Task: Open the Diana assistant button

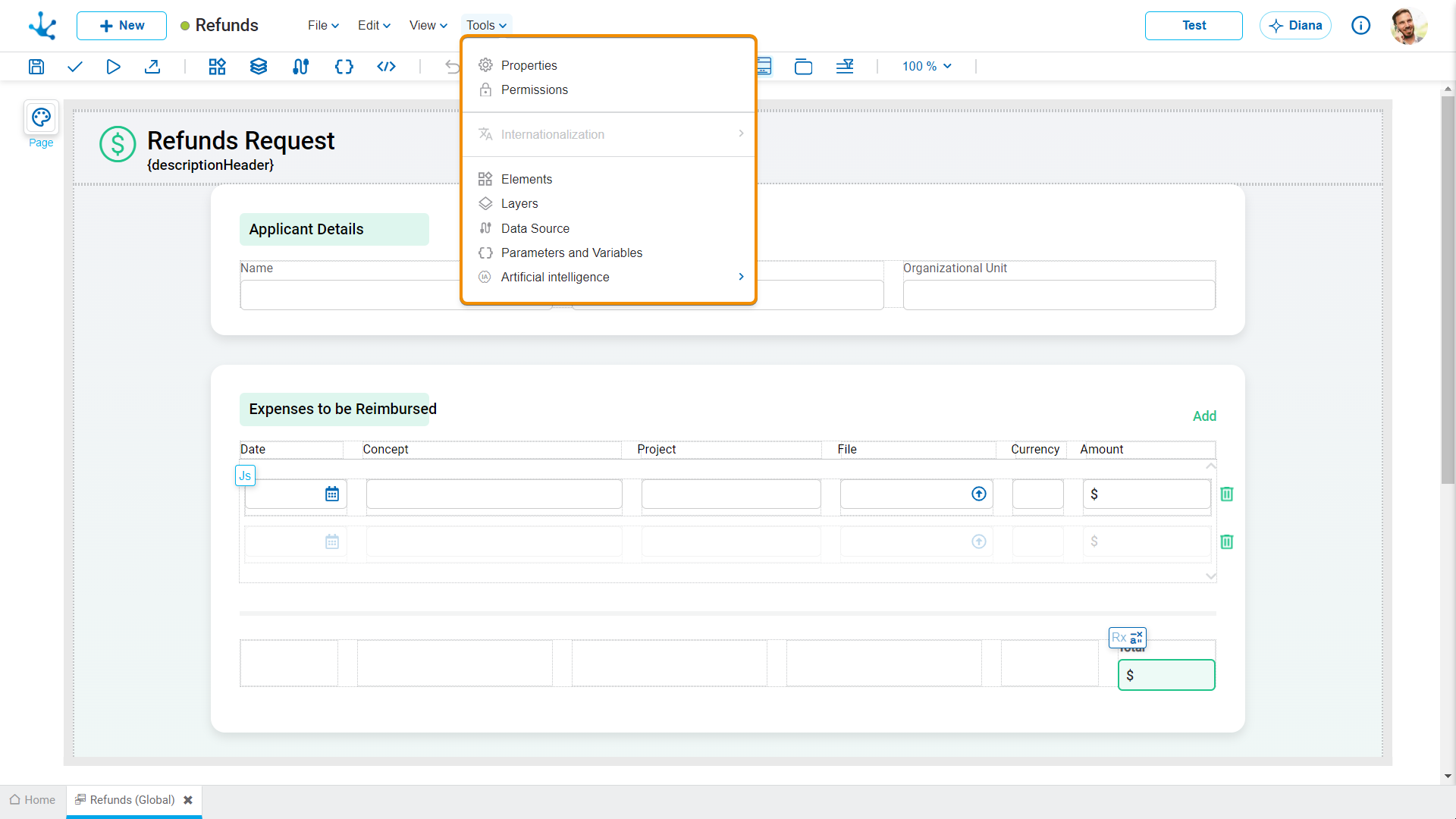Action: click(1295, 26)
